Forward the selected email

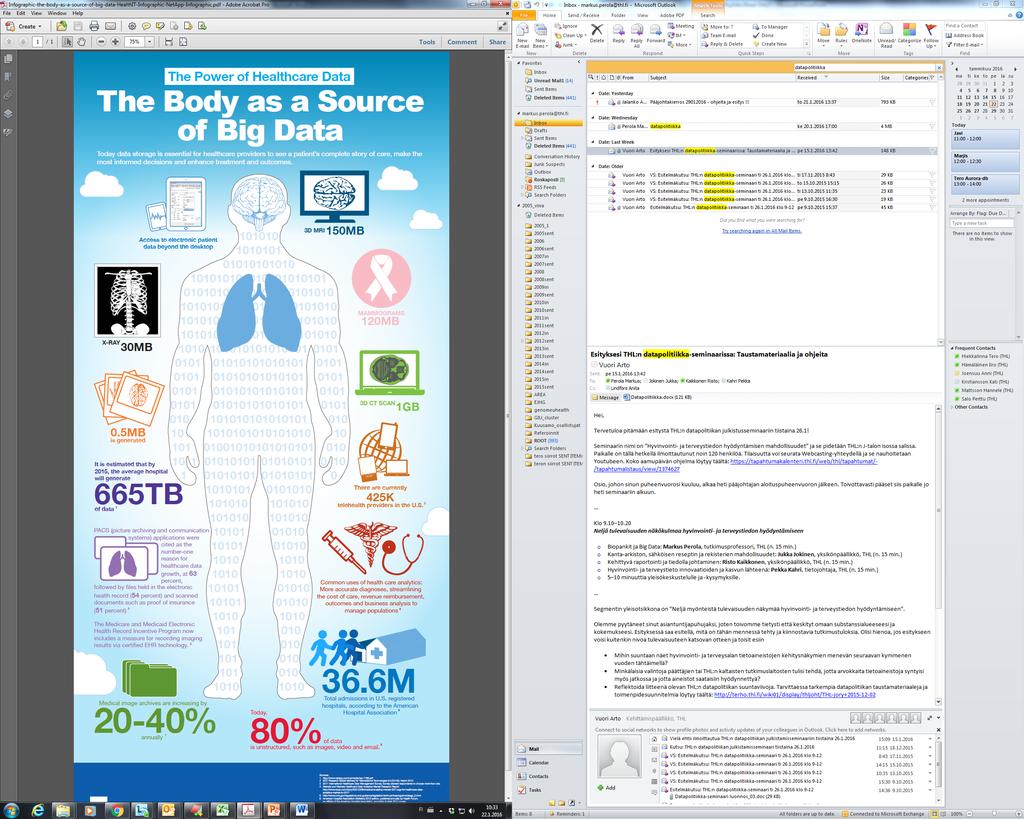656,33
